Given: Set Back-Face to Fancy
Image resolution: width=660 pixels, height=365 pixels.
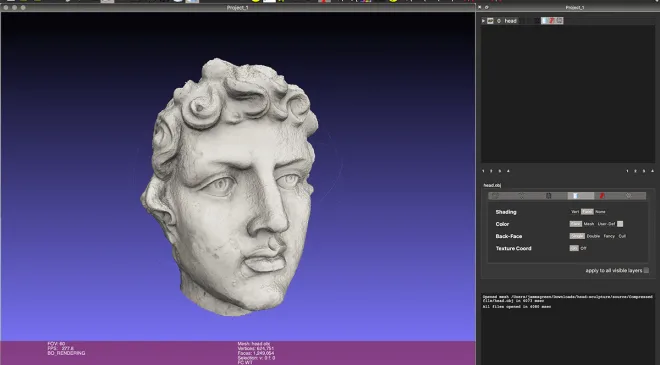Looking at the screenshot, I should [x=609, y=236].
